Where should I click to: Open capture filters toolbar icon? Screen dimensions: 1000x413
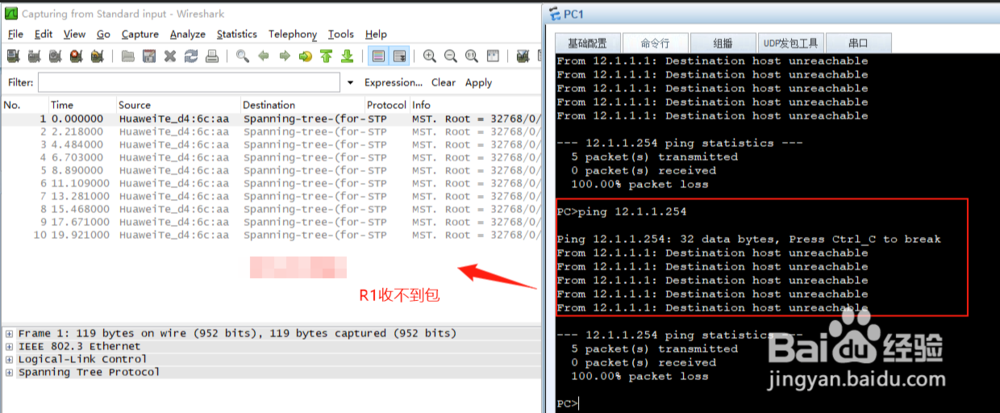pyautogui.click(x=522, y=56)
